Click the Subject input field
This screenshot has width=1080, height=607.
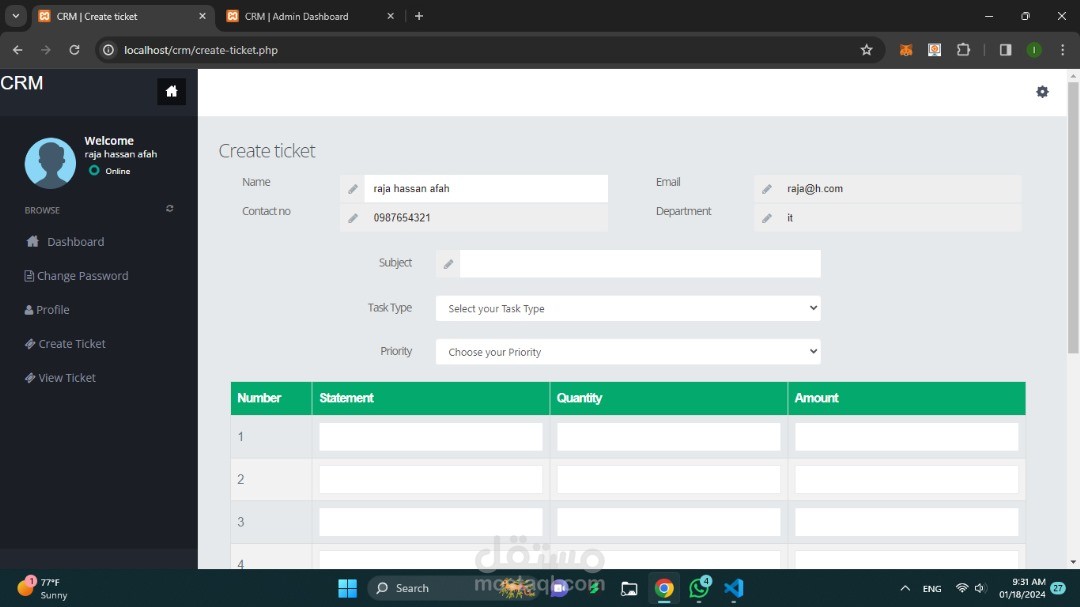[640, 263]
